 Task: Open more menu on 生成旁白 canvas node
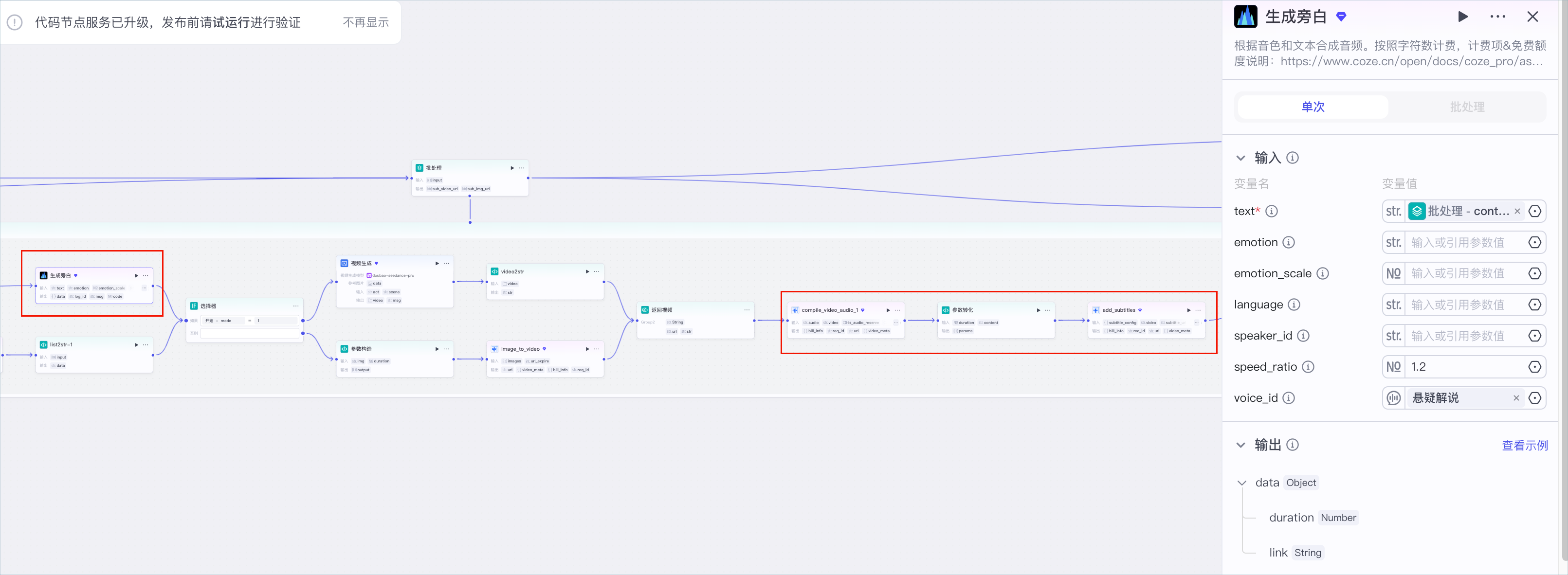(146, 276)
